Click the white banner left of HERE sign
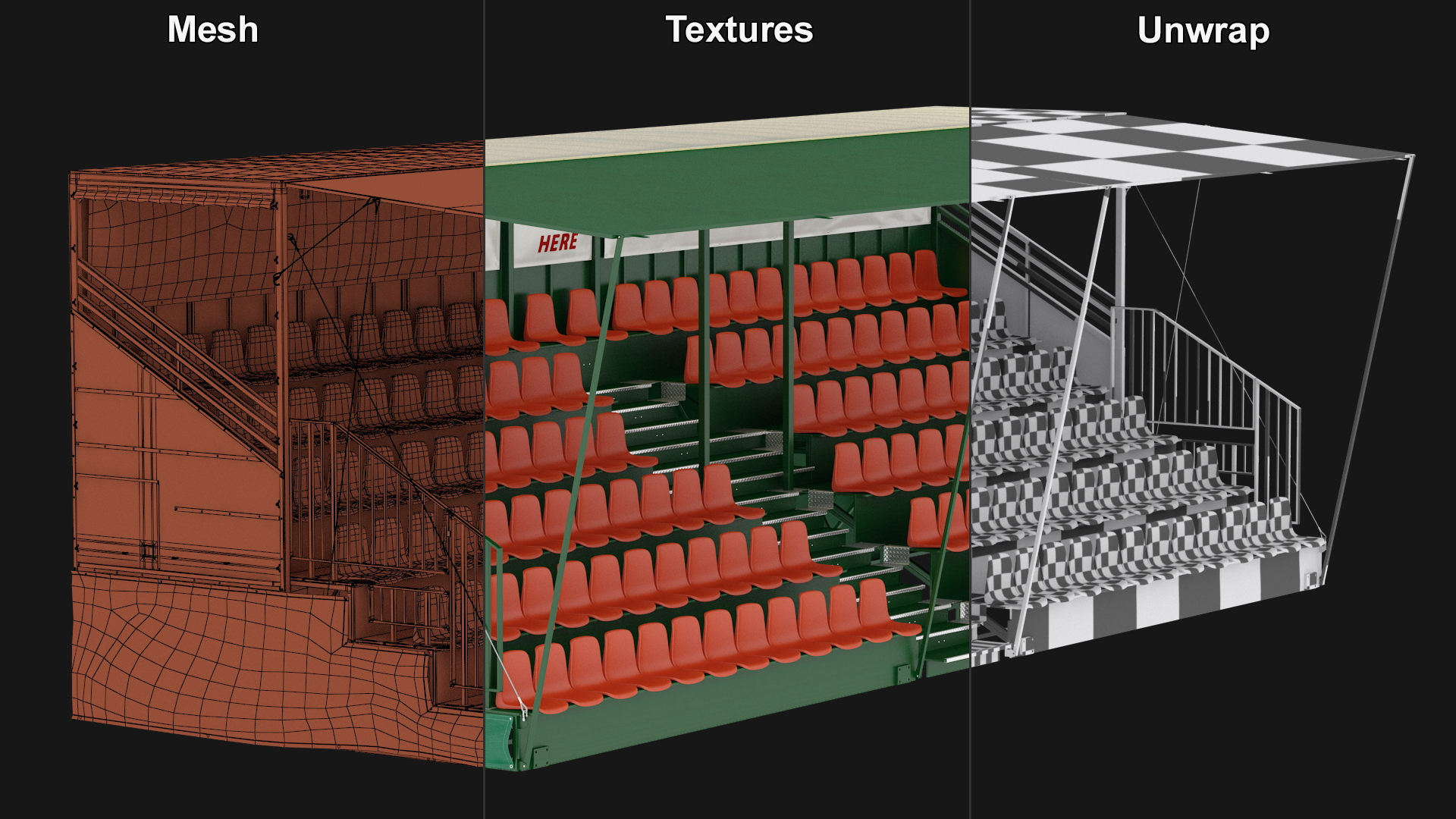Viewport: 1456px width, 819px height. [x=493, y=243]
